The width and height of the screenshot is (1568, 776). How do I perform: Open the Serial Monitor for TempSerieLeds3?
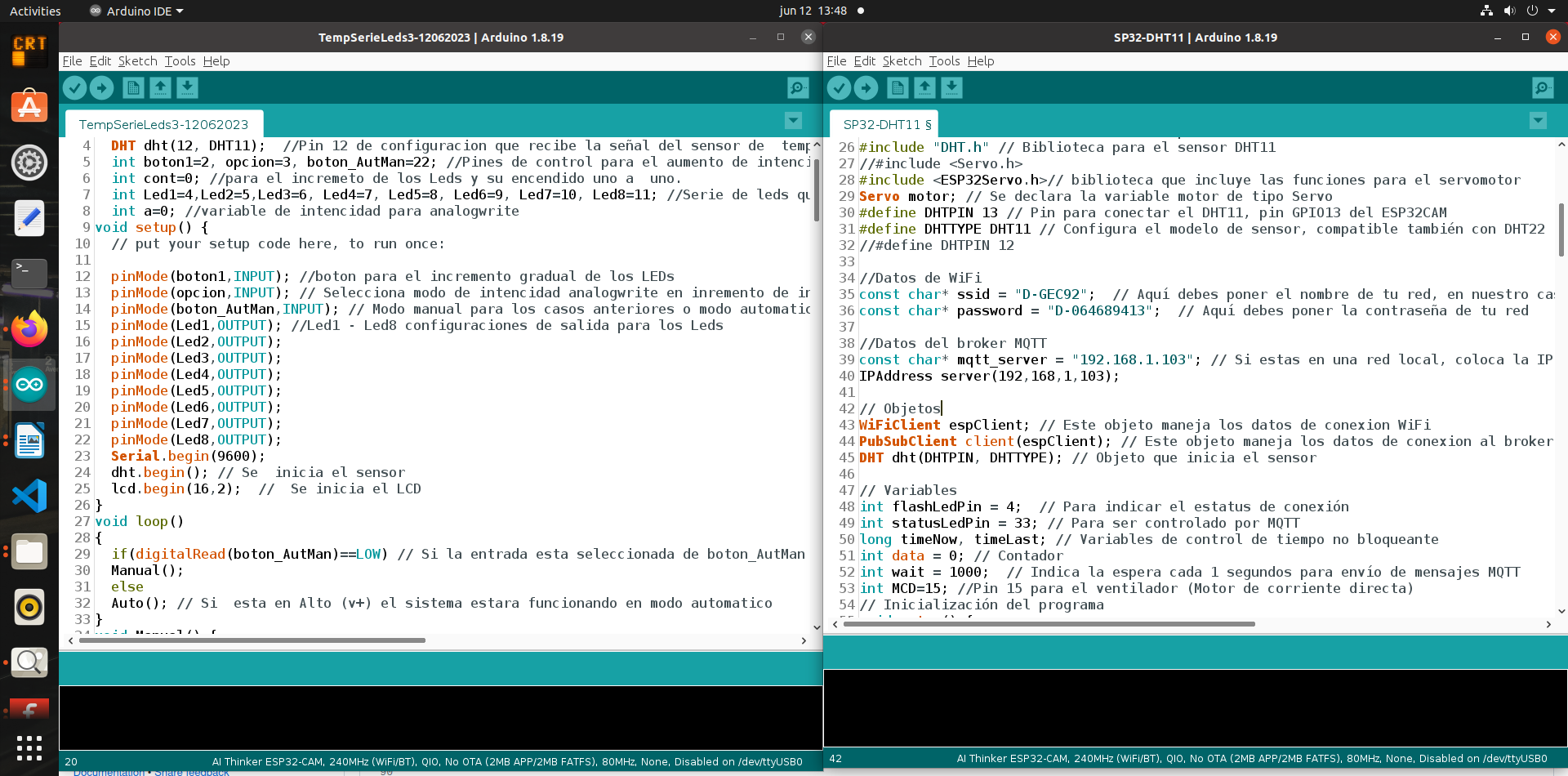point(796,87)
